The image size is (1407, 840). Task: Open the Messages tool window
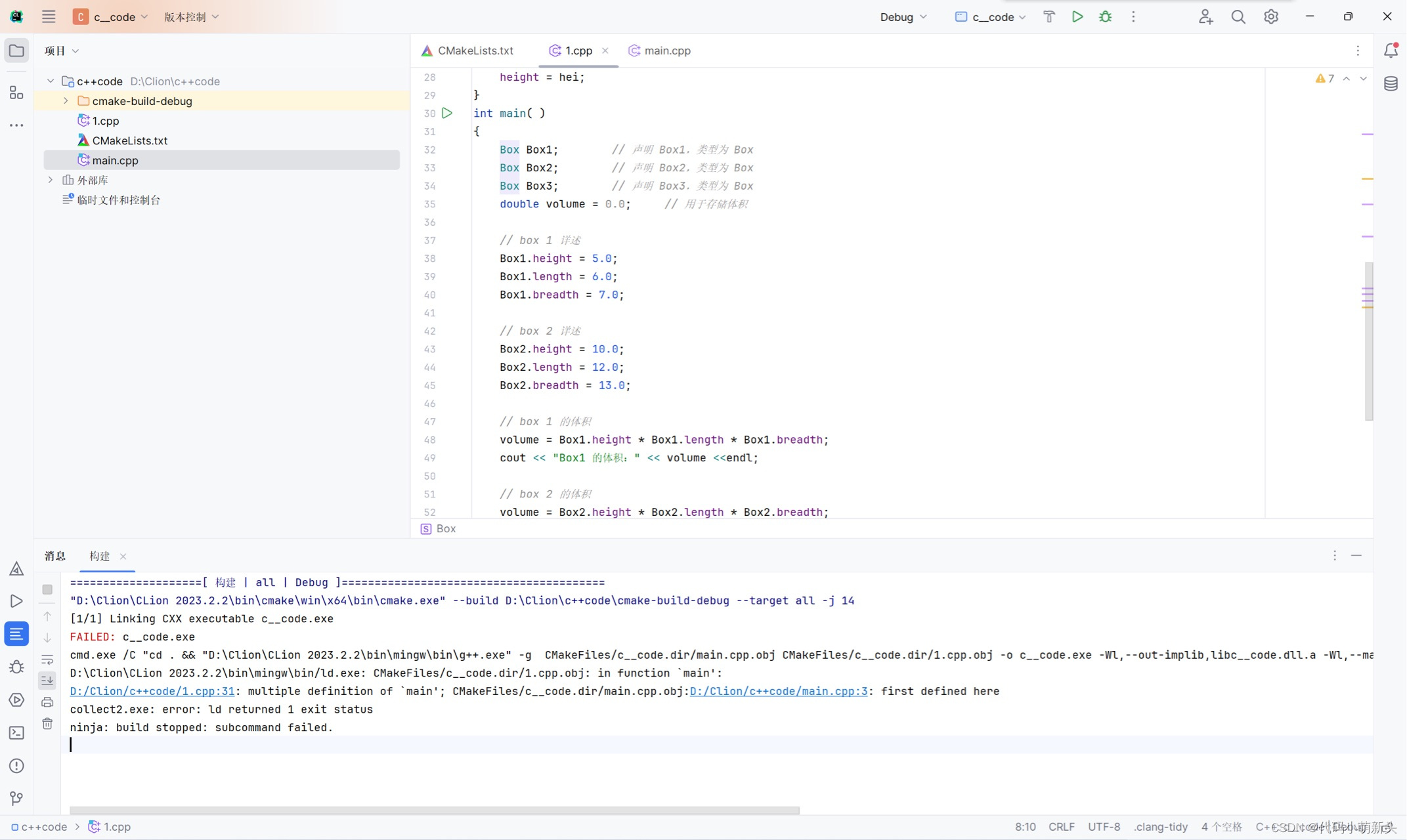click(16, 634)
